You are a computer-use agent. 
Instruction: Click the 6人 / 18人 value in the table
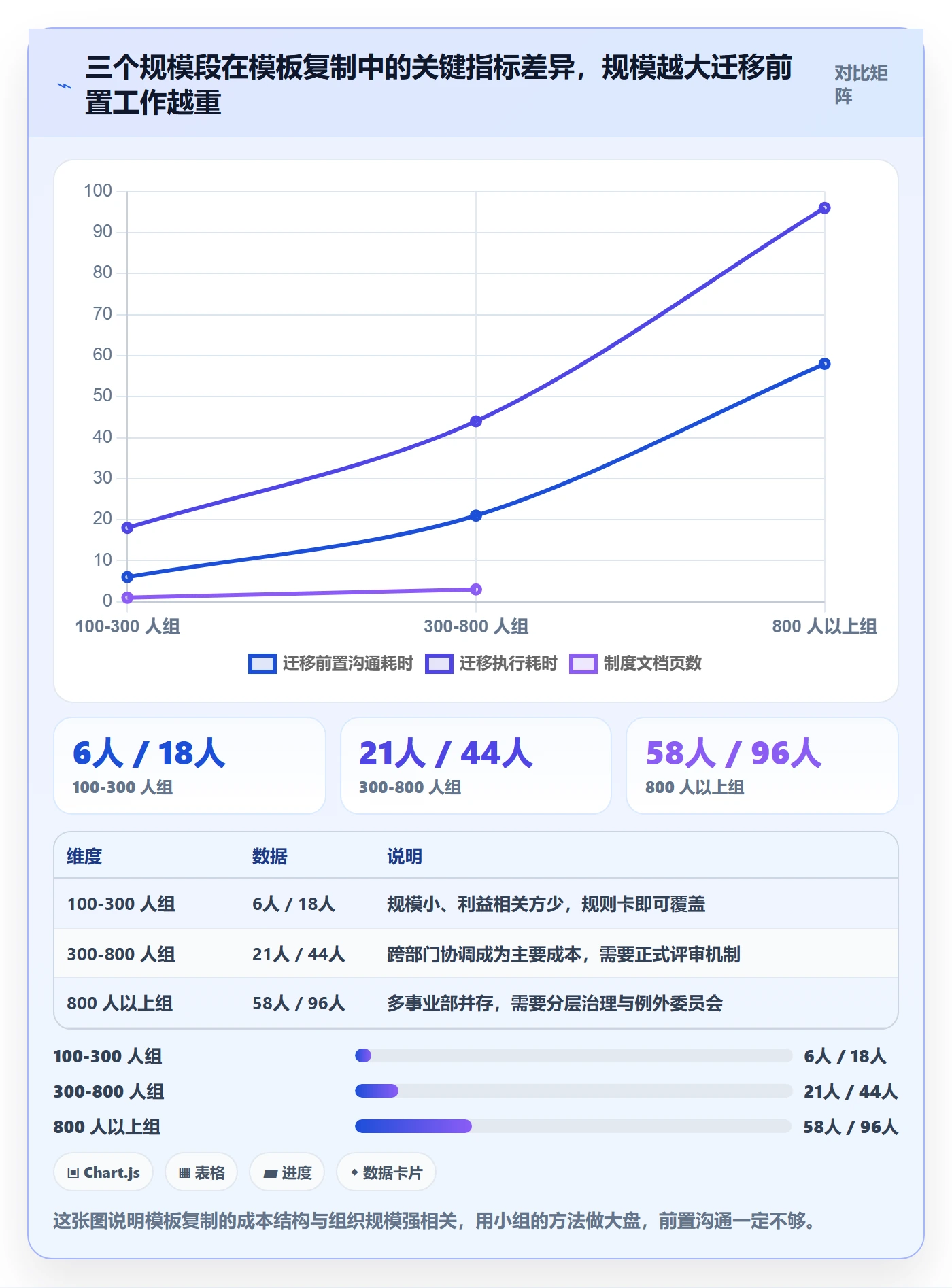pyautogui.click(x=294, y=904)
